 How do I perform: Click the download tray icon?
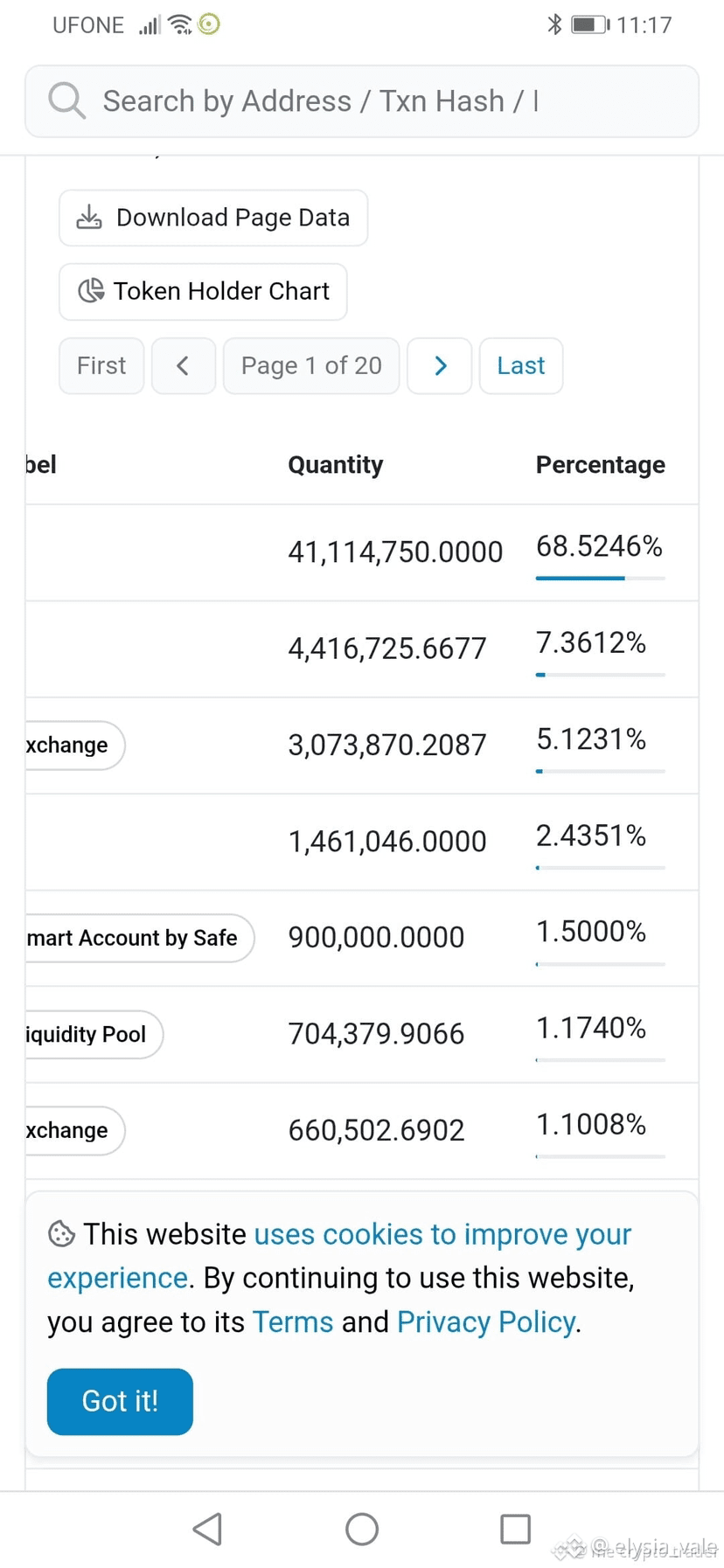point(89,217)
